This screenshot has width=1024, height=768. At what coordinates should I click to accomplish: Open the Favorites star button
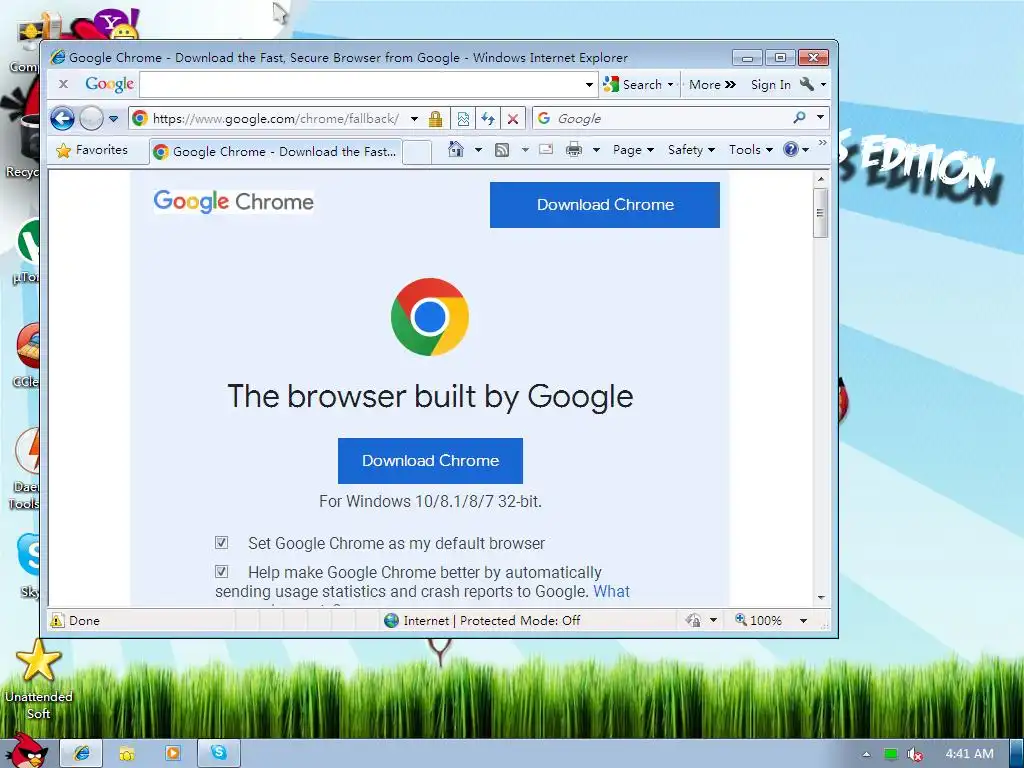[92, 150]
